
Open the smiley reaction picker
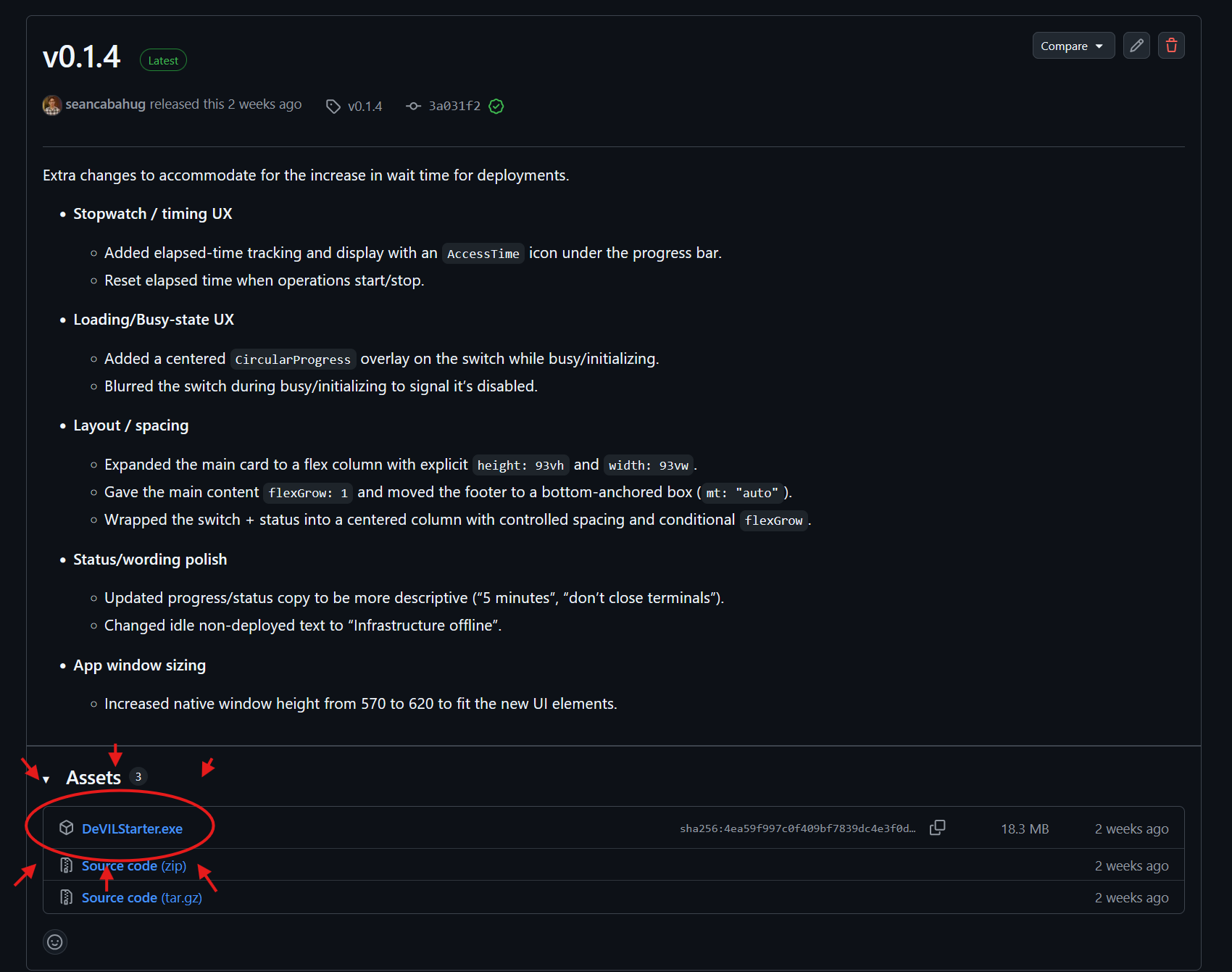click(54, 942)
